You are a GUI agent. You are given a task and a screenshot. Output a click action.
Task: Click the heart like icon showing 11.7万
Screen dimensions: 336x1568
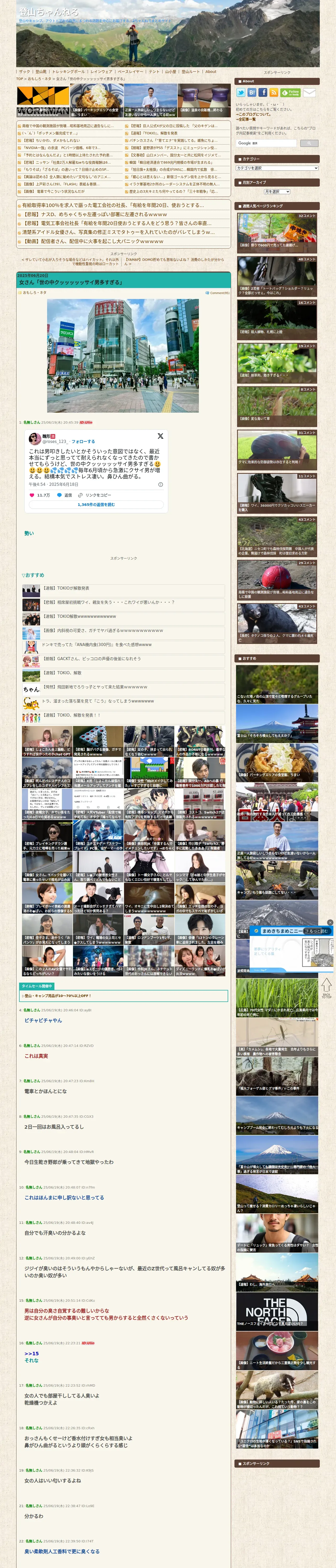[32, 495]
